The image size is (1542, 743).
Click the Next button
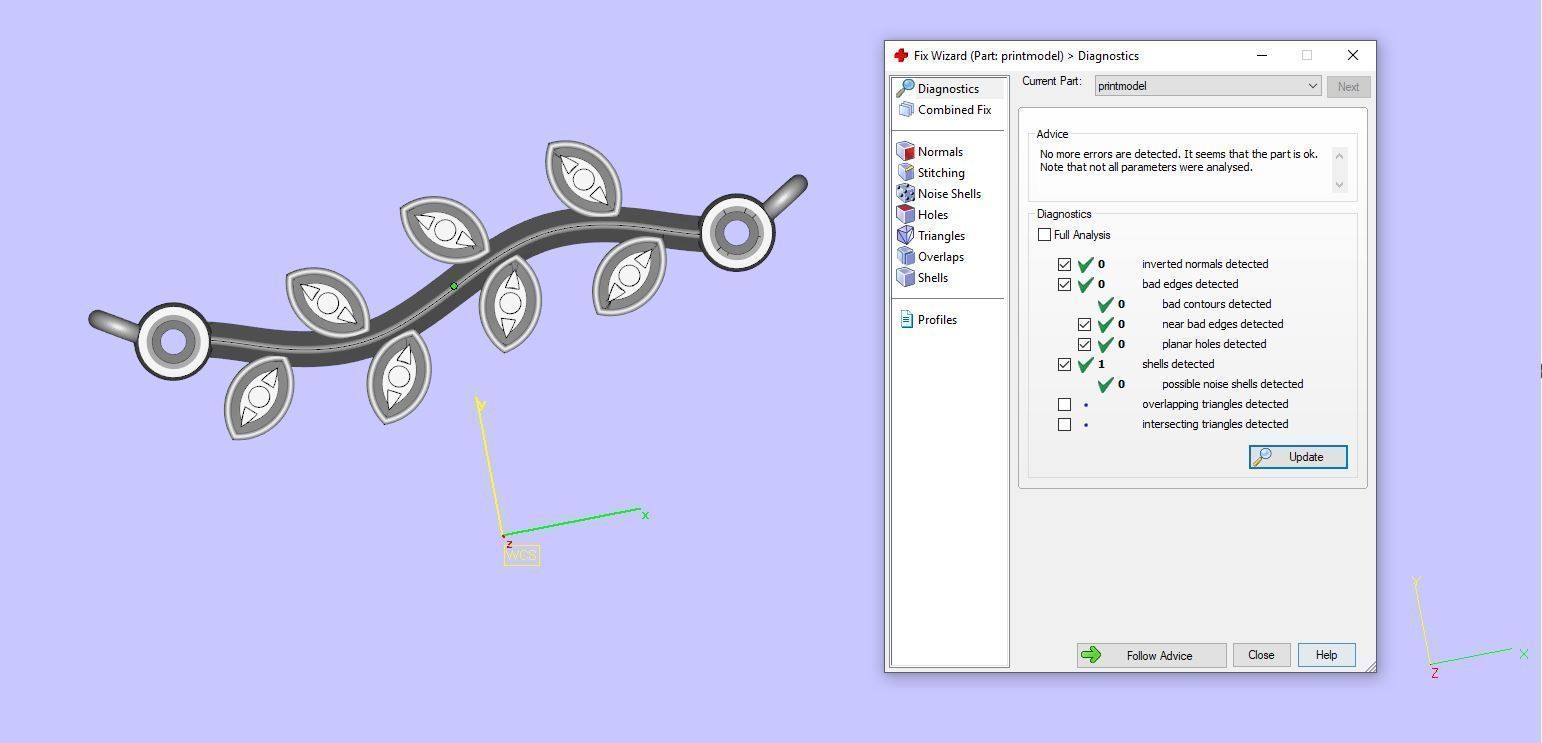coord(1348,86)
